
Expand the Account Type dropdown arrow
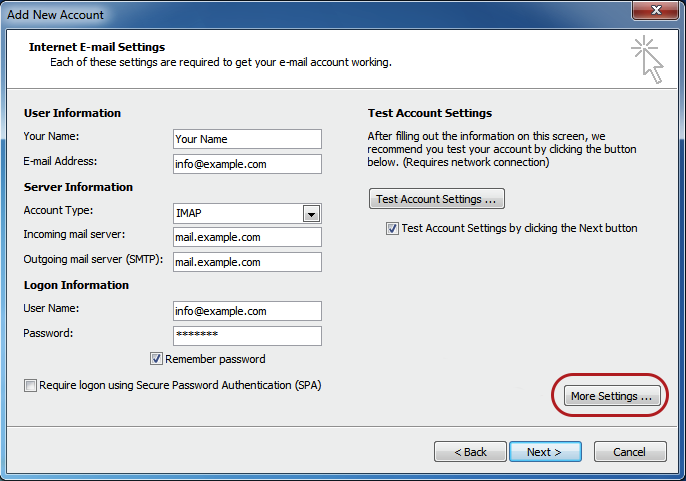pyautogui.click(x=311, y=213)
